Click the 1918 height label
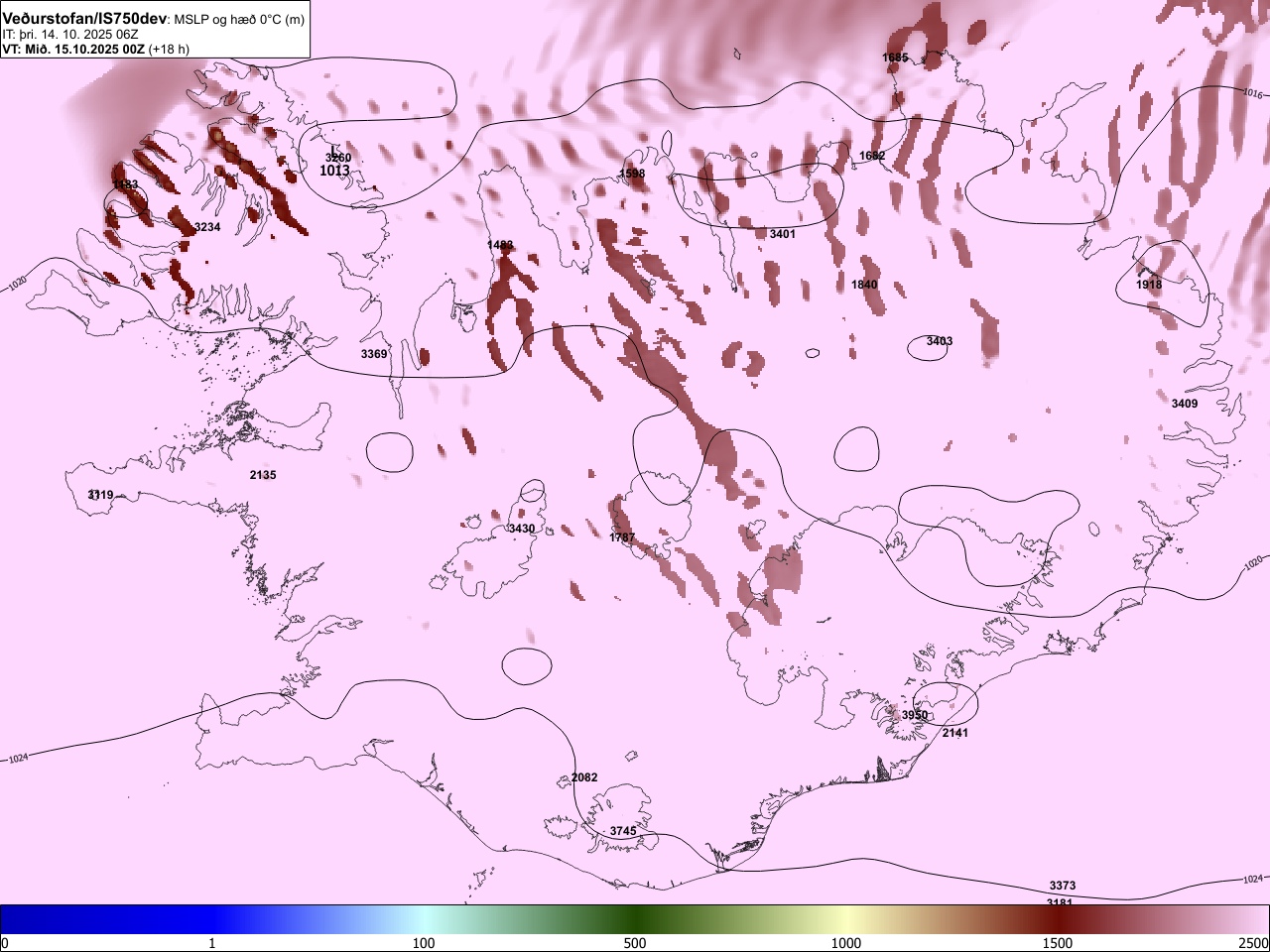Screen dimensions: 1270x952 tap(1149, 285)
